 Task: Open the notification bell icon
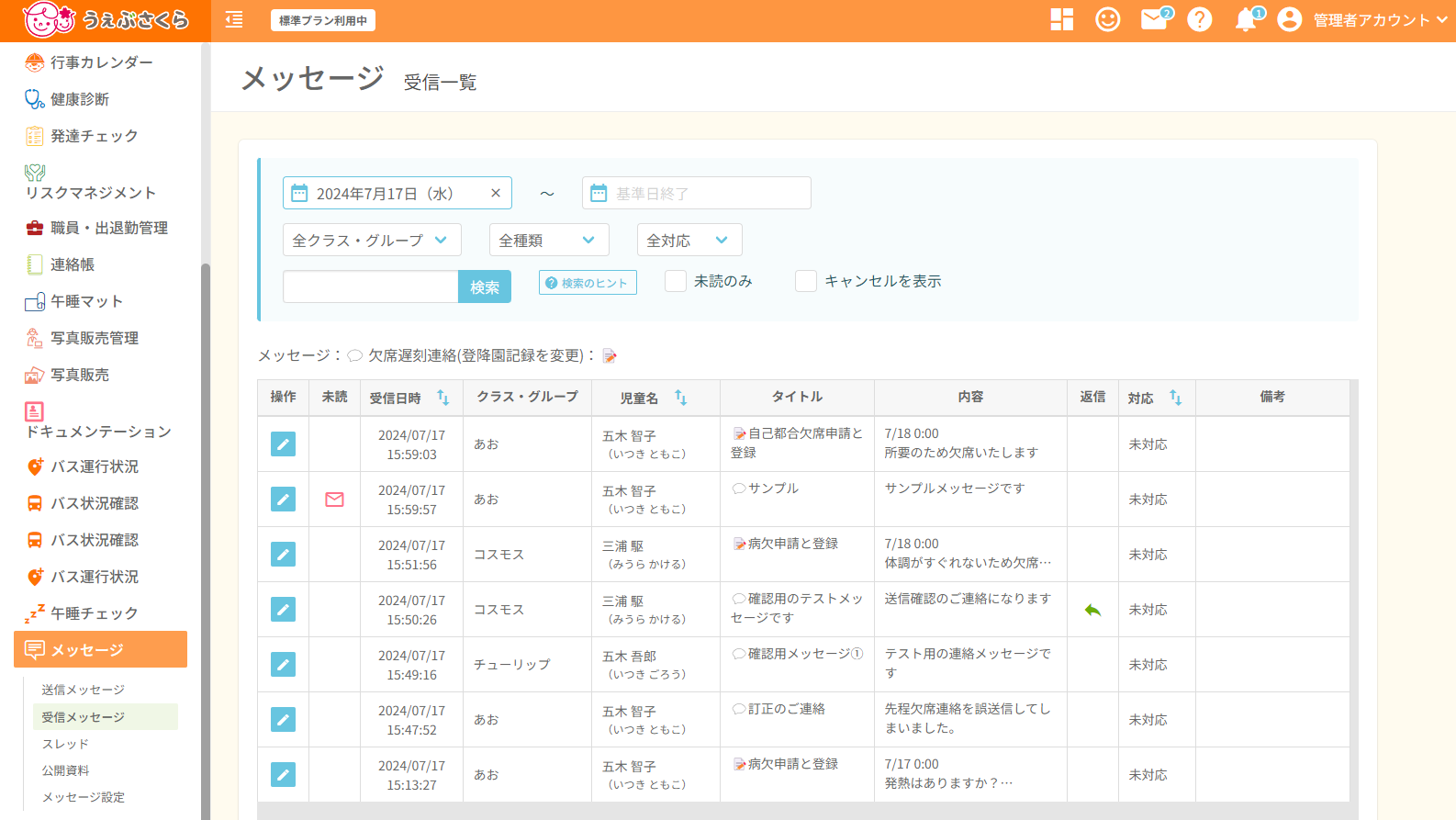coord(1247,19)
